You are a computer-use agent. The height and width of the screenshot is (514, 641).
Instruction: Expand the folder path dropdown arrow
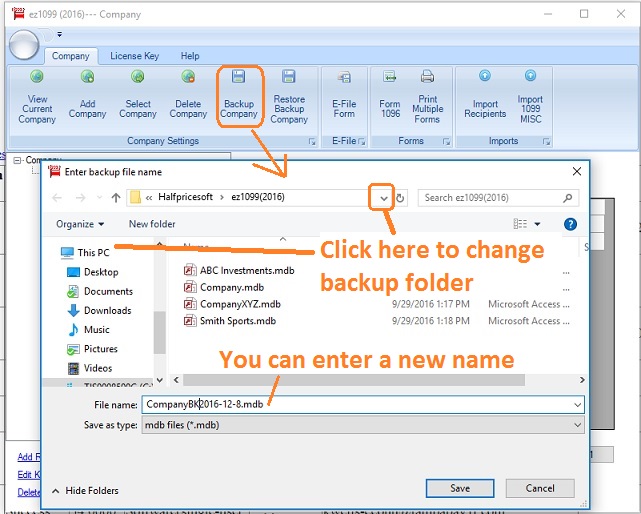[x=384, y=198]
